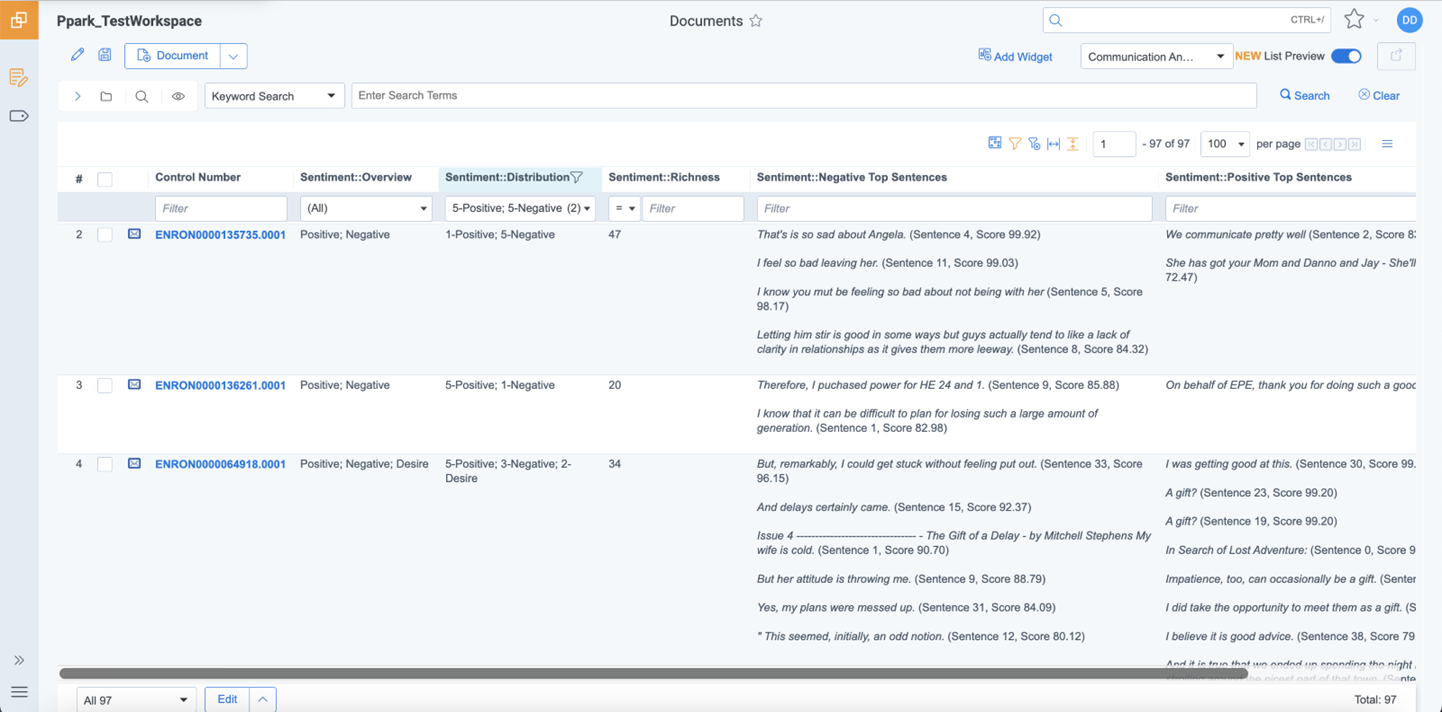Select the field tree search icon

click(141, 95)
